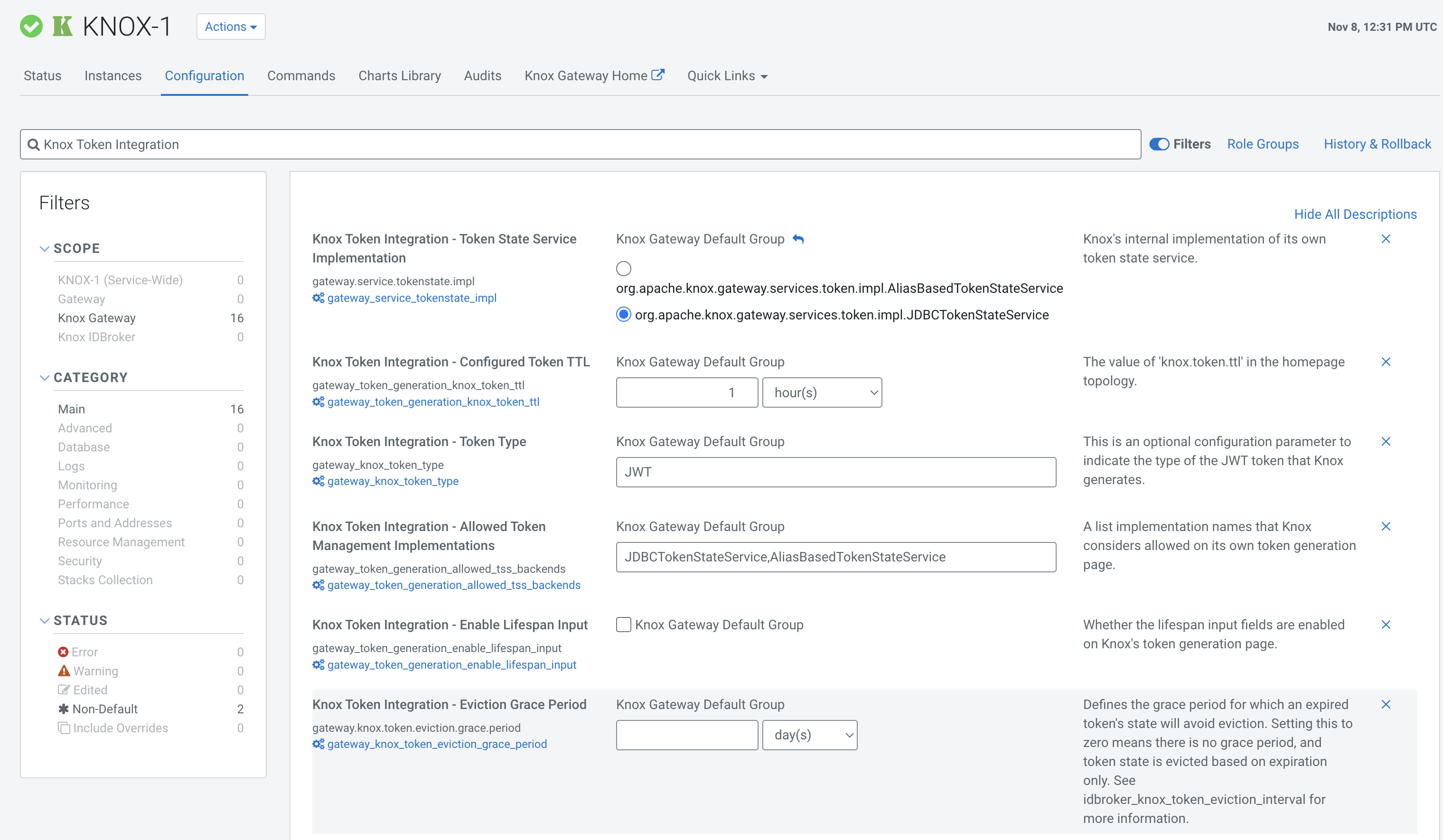Open the hour(s) unit dropdown for Token TTL
1443x840 pixels.
(x=822, y=393)
